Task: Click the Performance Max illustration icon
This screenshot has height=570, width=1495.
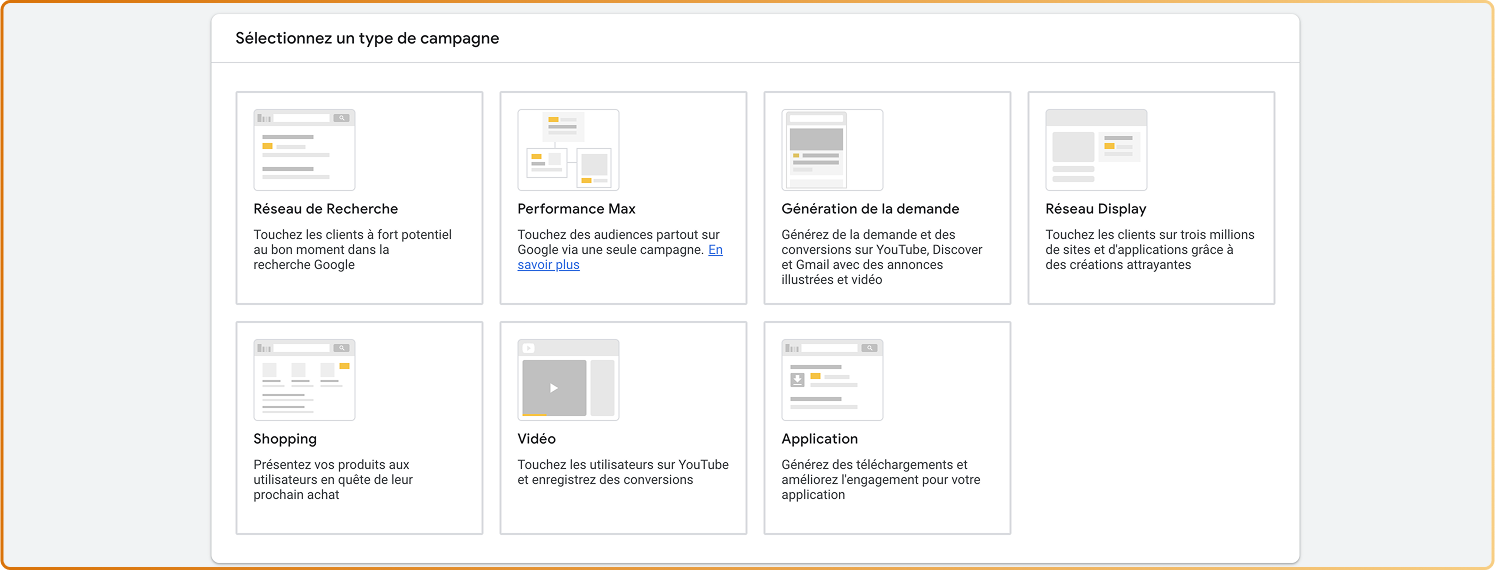Action: 568,150
